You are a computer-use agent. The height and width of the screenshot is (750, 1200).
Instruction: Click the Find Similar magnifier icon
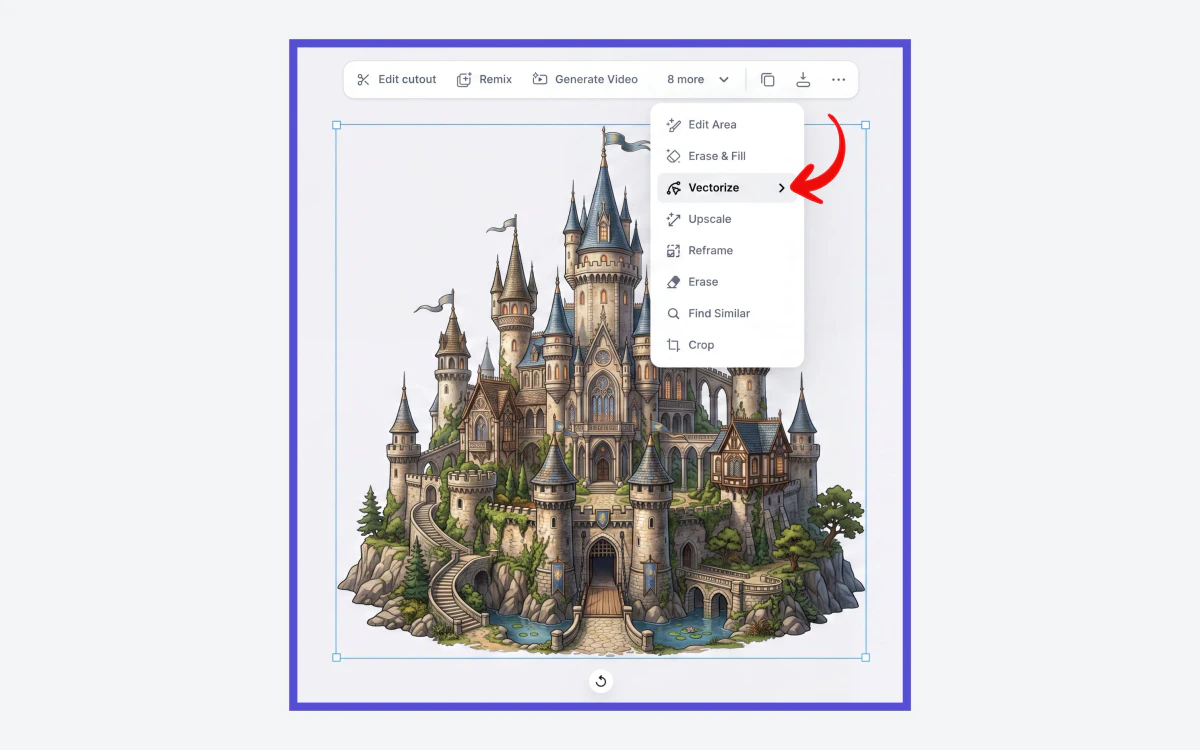click(674, 313)
